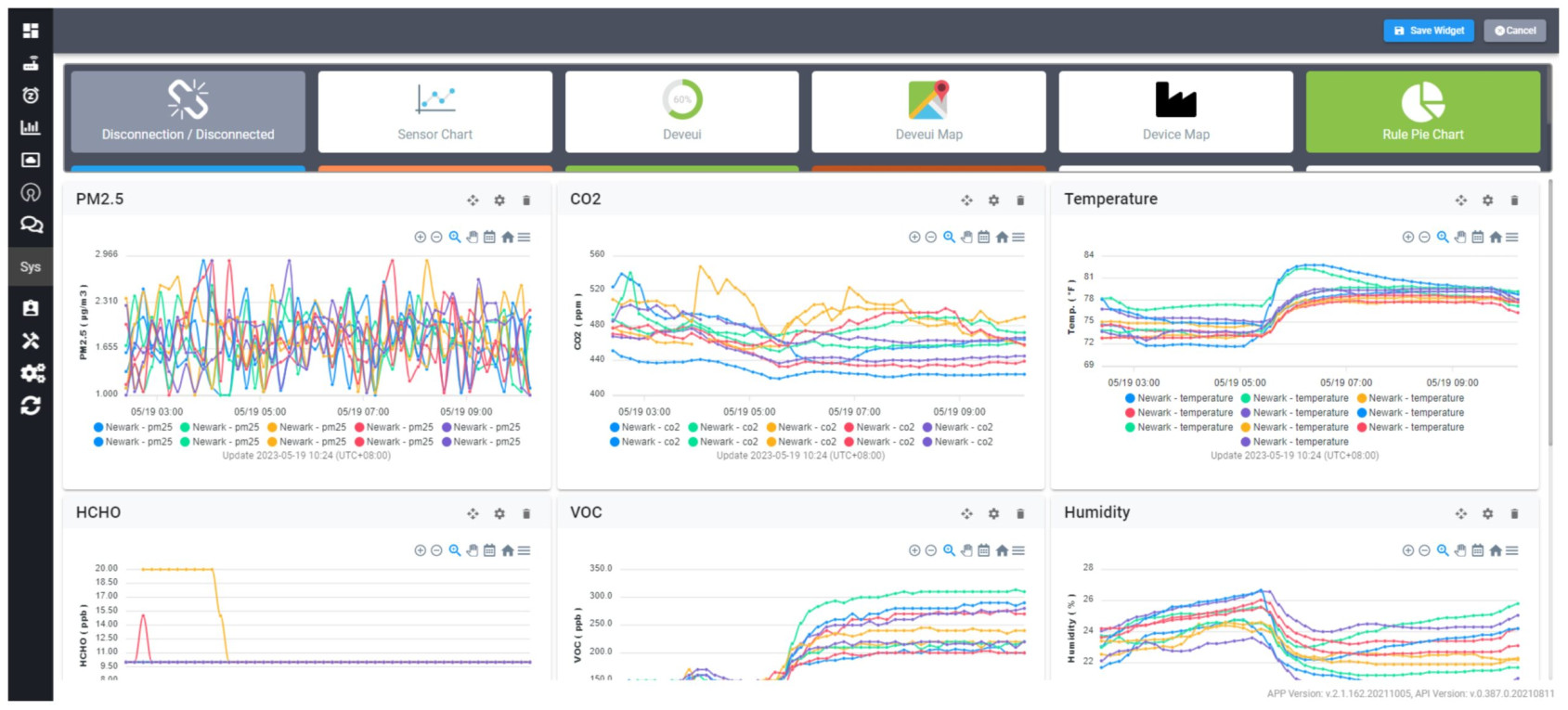The height and width of the screenshot is (710, 1568).
Task: Click the refresh arrows sidebar icon
Action: pyautogui.click(x=31, y=406)
